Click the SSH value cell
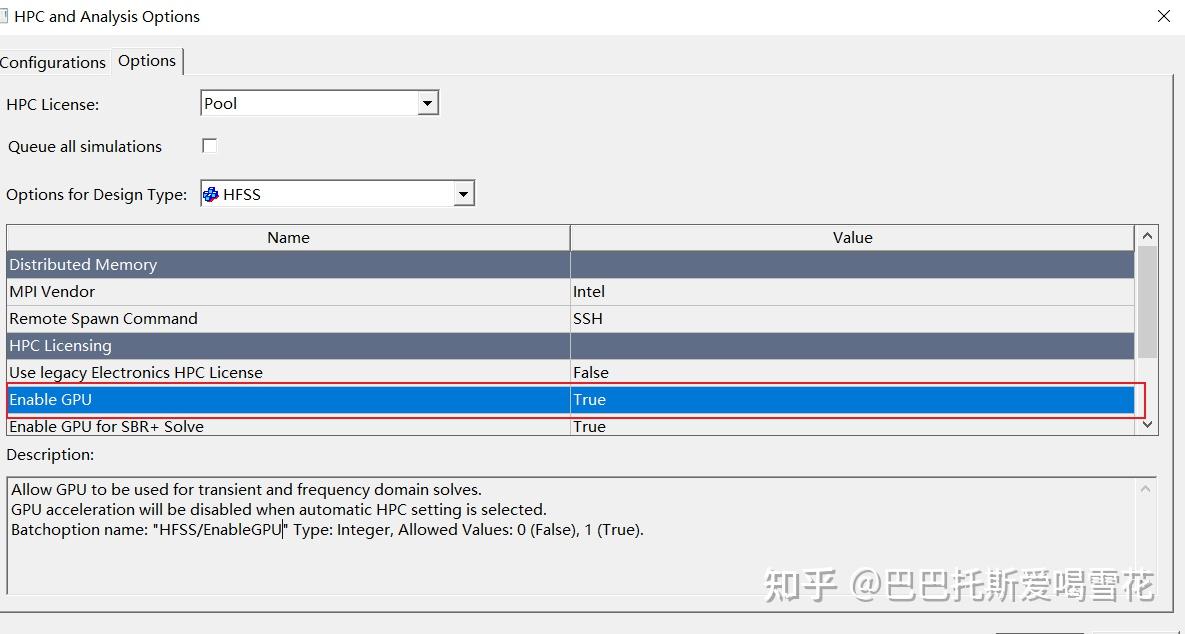1185x634 pixels. point(852,318)
